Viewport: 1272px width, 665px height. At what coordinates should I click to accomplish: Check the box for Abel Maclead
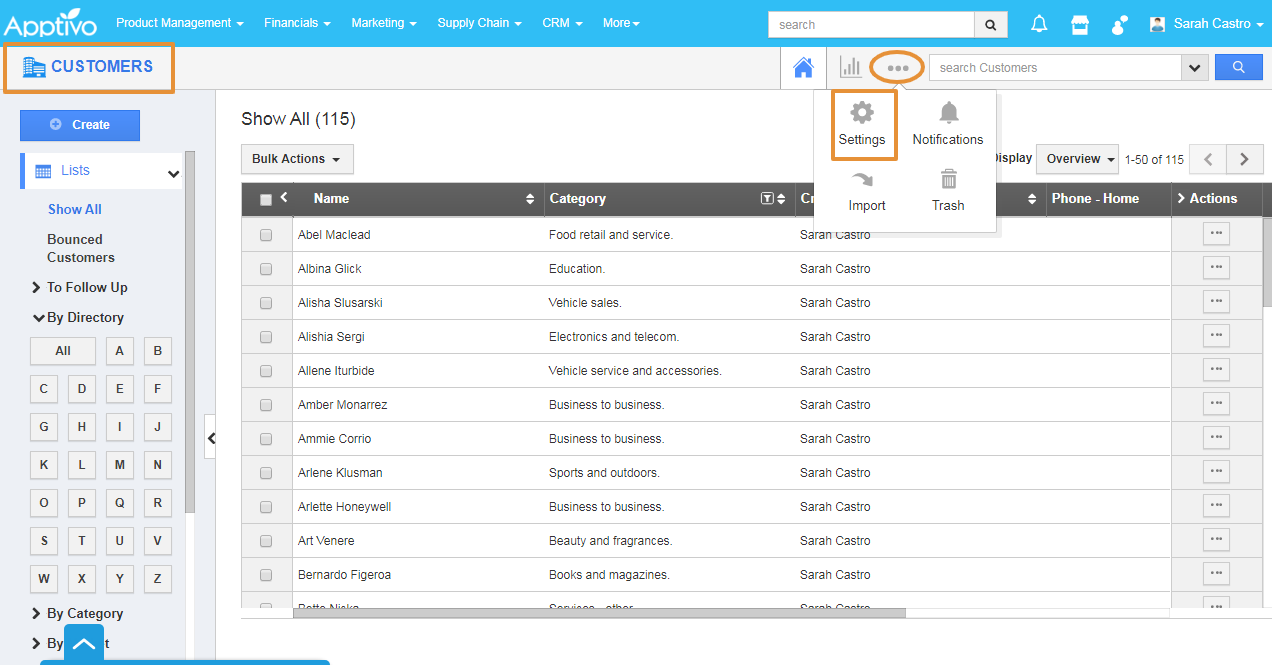click(266, 235)
